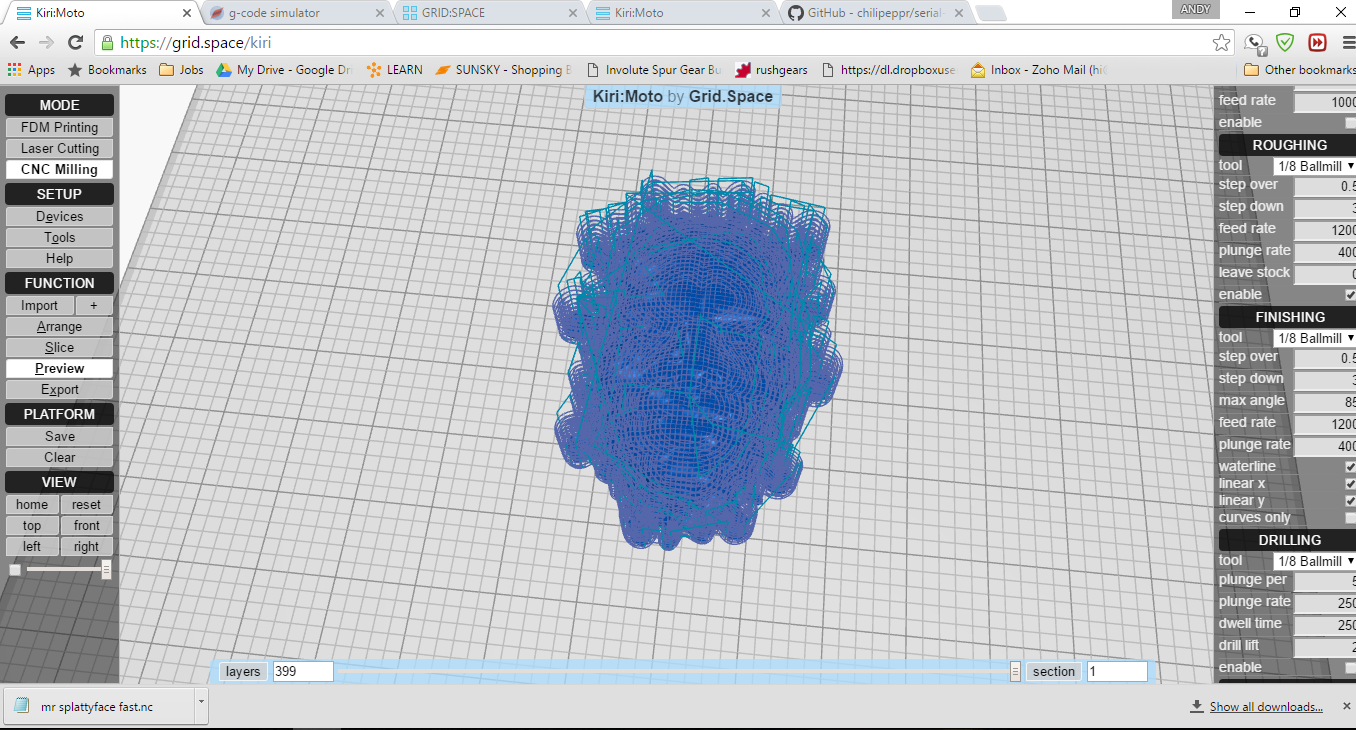The height and width of the screenshot is (730, 1356).
Task: Click the Help button
Action: click(59, 259)
